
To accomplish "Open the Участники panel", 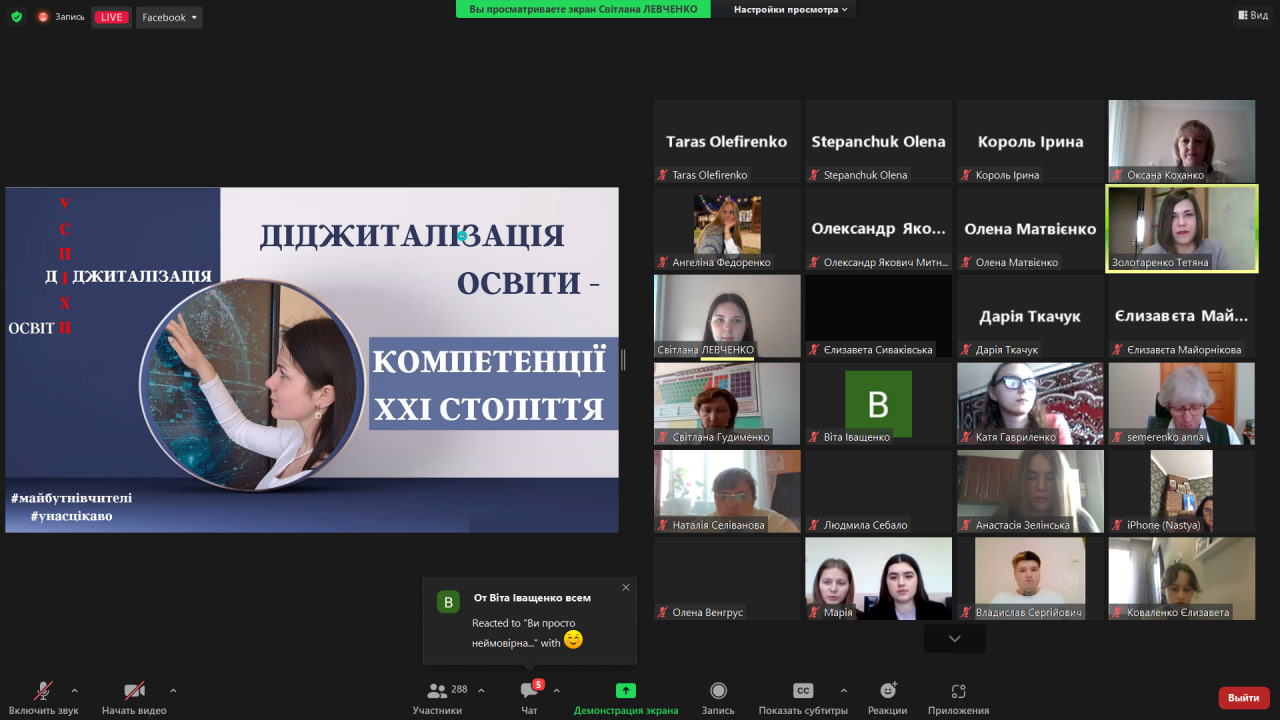I will (437, 690).
